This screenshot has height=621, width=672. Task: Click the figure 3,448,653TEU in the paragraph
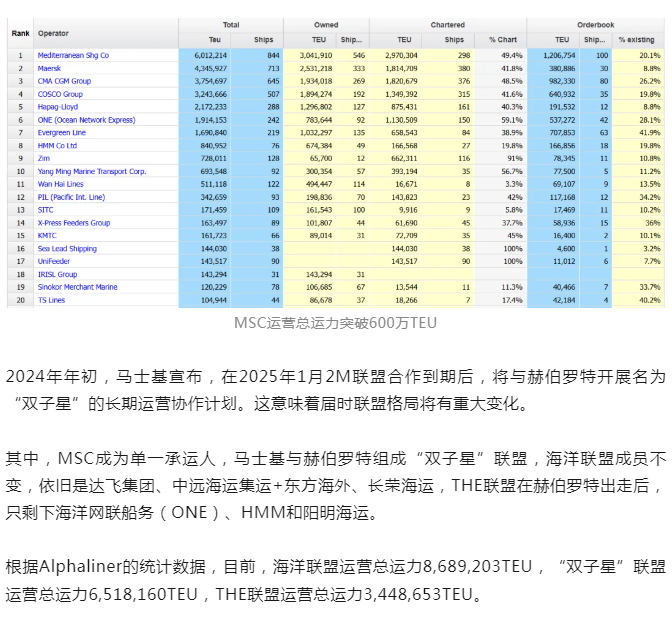(418, 594)
